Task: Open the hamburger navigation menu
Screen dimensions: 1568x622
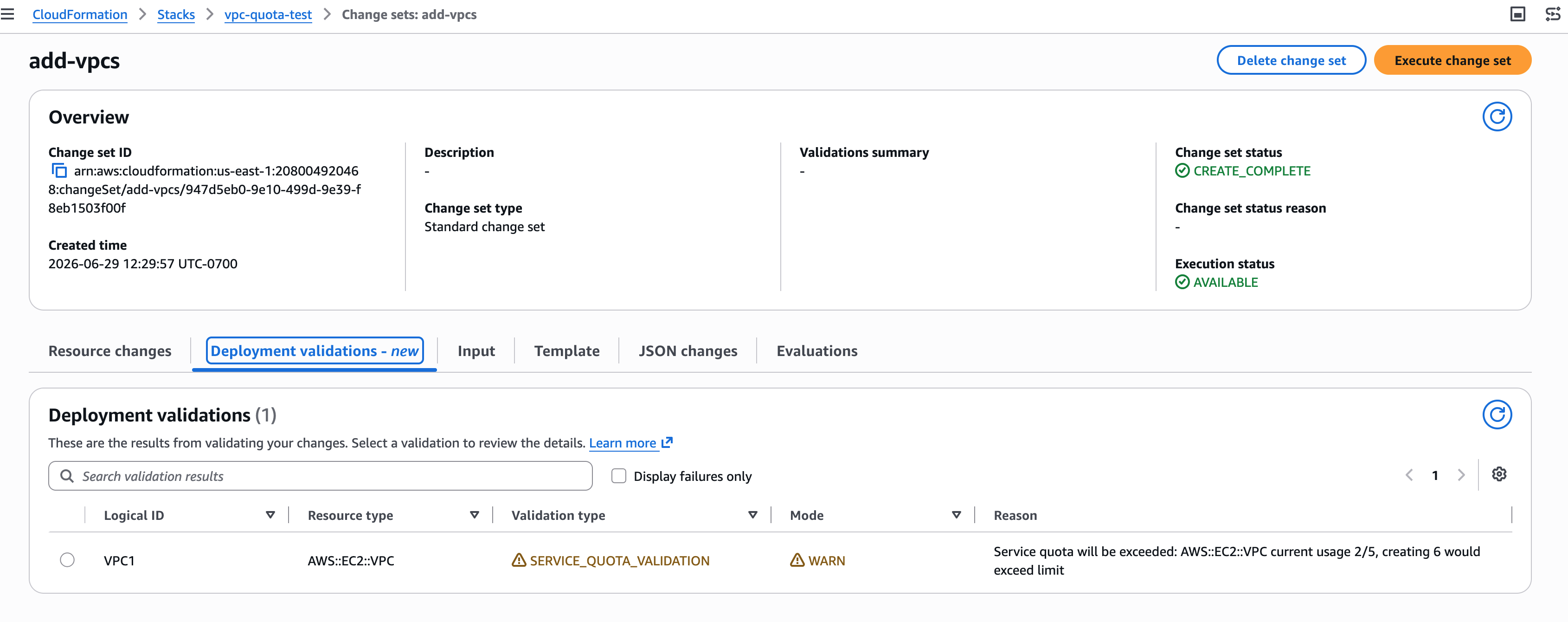Action: coord(7,14)
